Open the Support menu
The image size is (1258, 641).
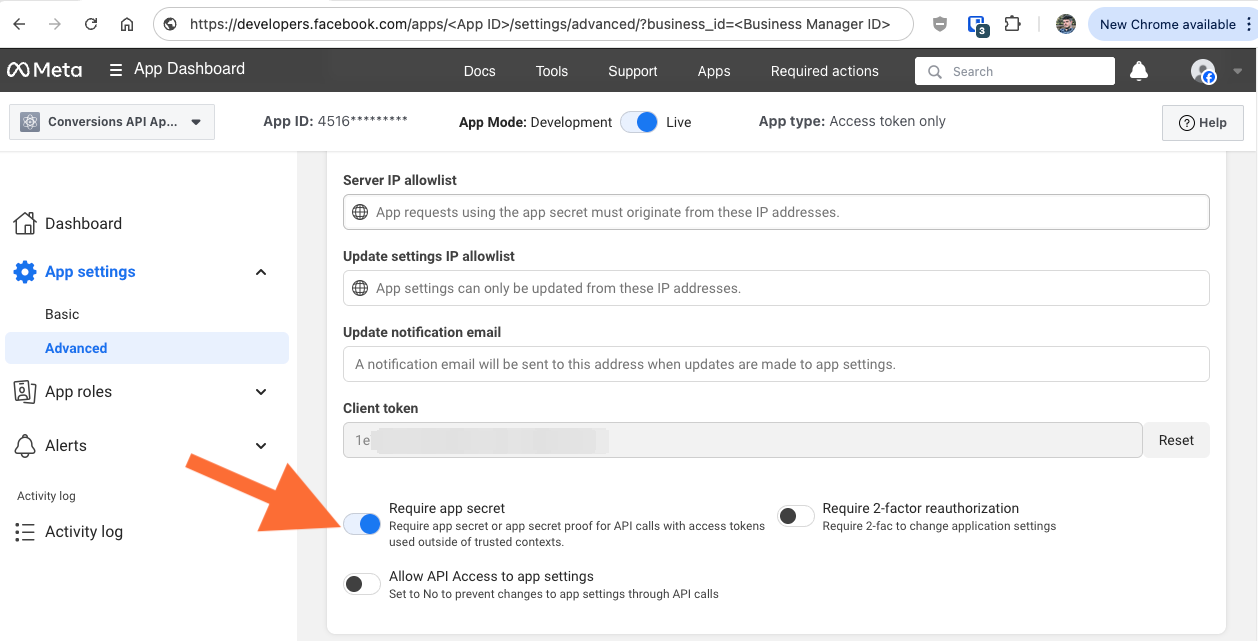click(x=633, y=71)
